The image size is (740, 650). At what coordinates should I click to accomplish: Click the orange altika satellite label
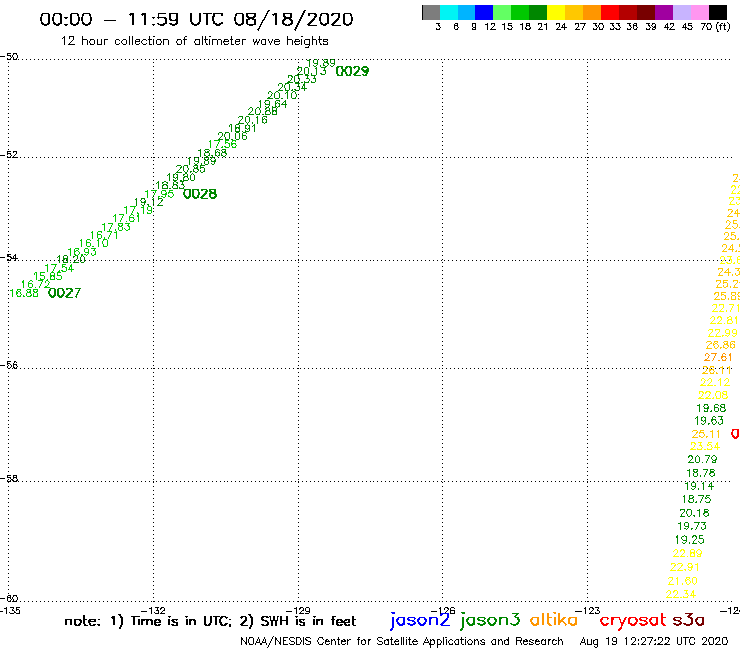[x=554, y=620]
